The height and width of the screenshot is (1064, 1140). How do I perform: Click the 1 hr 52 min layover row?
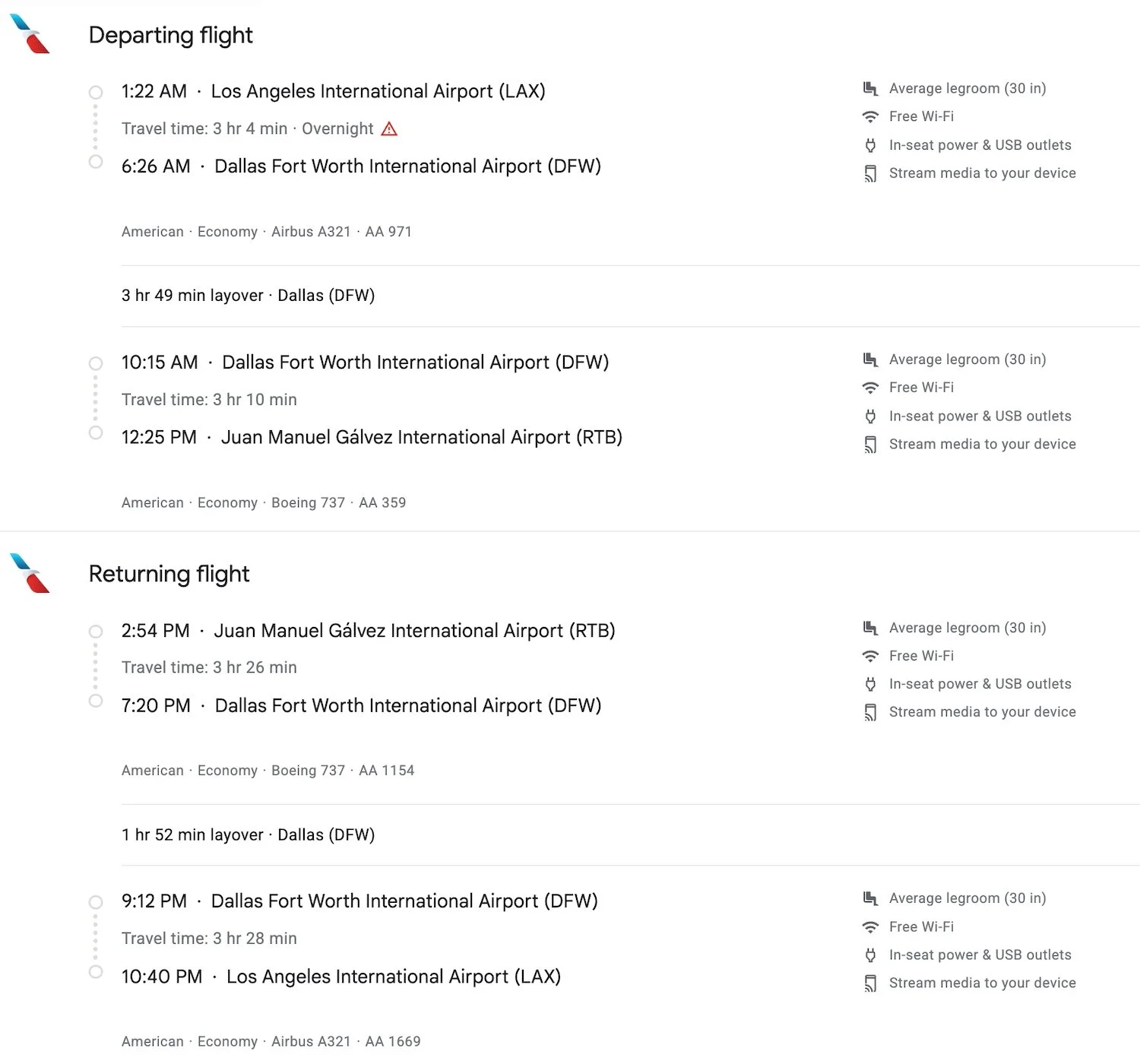630,834
